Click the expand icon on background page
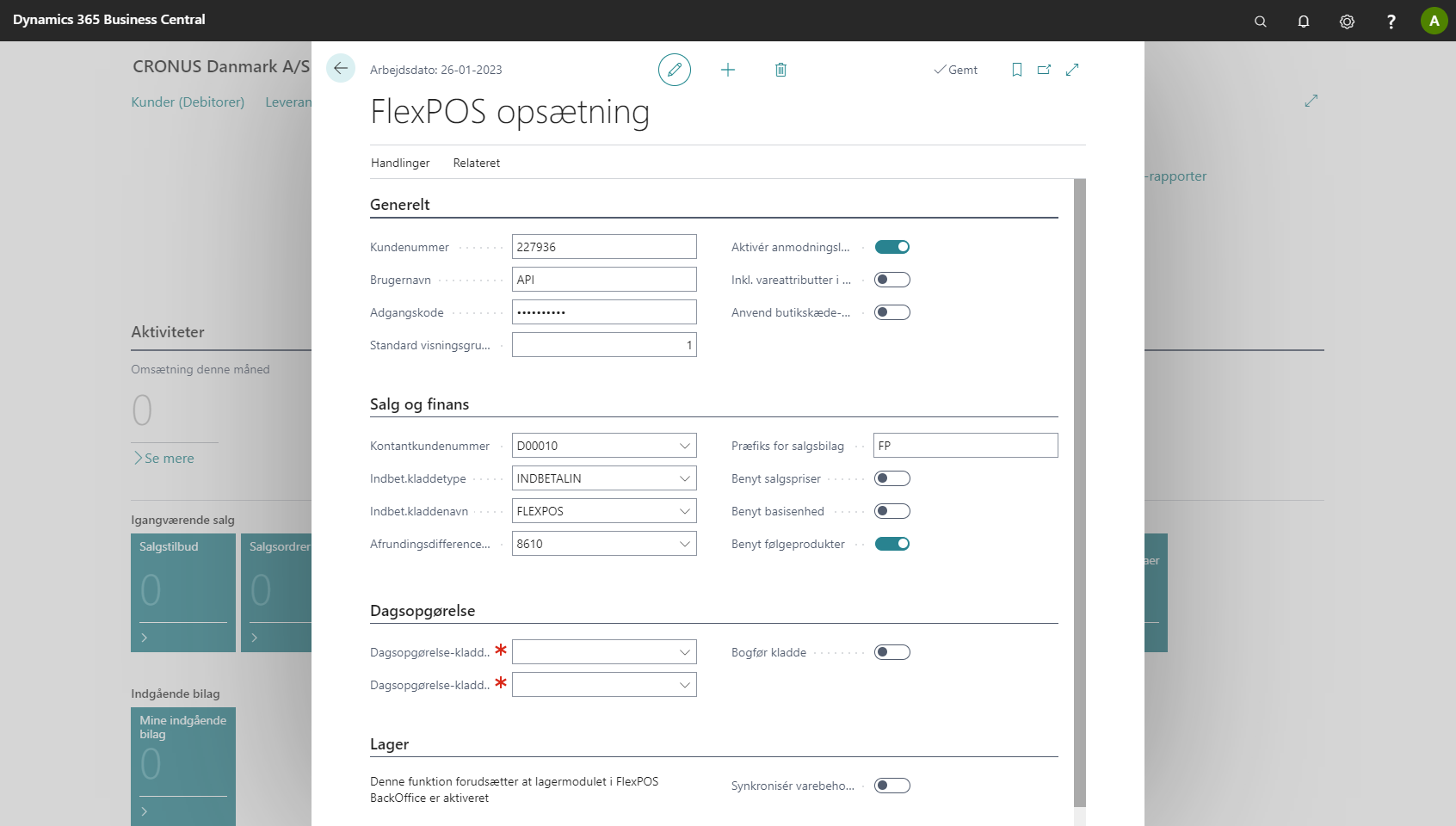The width and height of the screenshot is (1456, 826). (1311, 101)
